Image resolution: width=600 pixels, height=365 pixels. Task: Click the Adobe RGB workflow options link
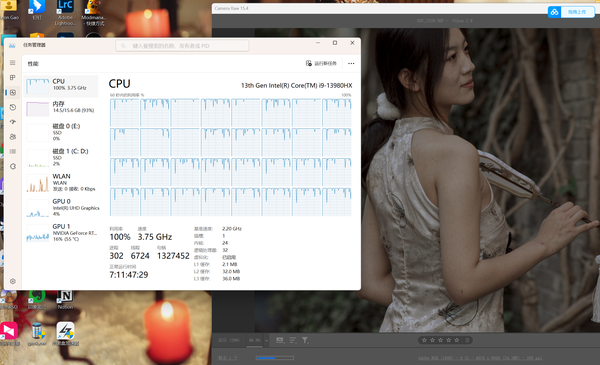480,358
